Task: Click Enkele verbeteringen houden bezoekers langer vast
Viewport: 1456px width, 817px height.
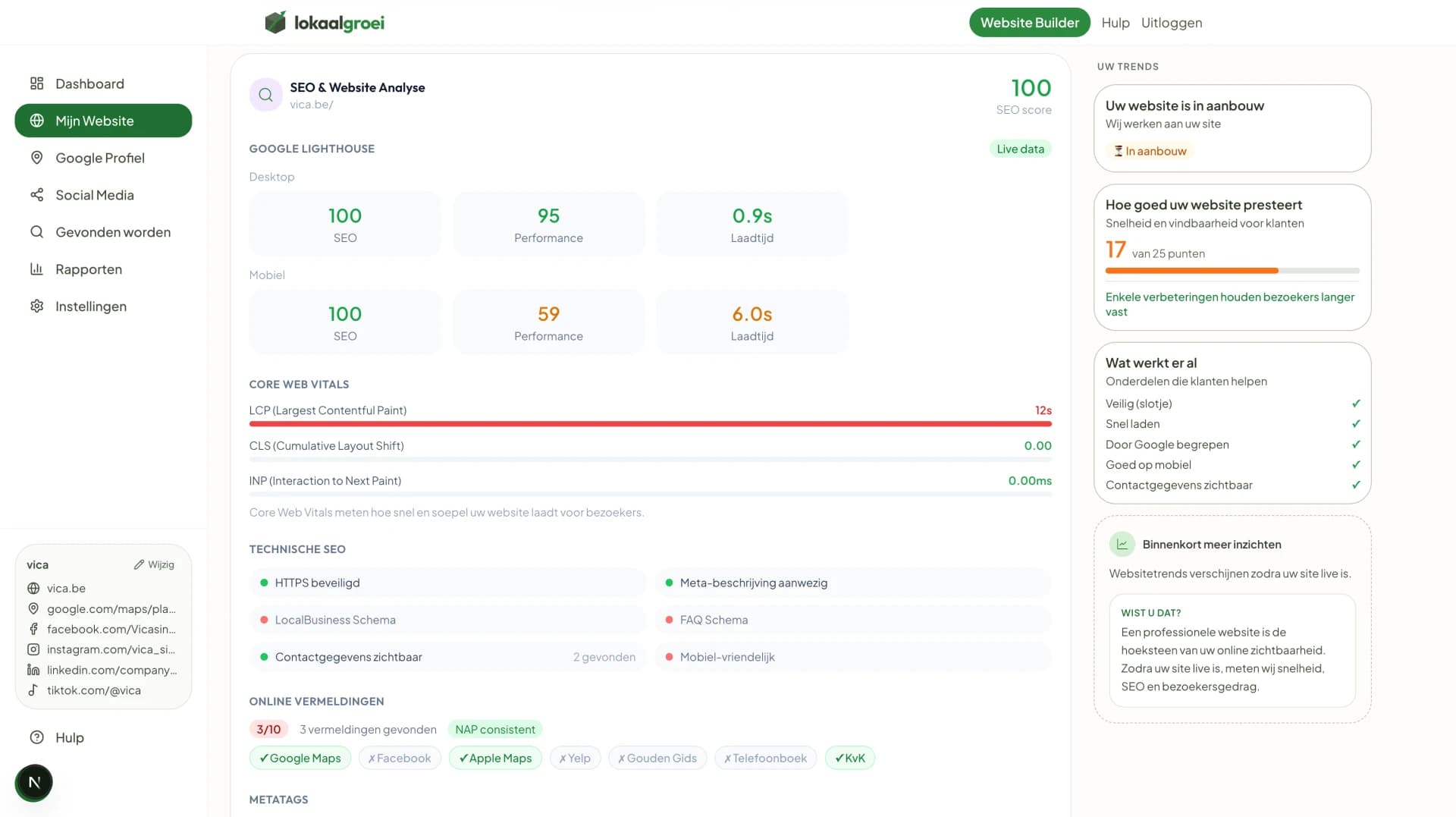Action: [1229, 304]
